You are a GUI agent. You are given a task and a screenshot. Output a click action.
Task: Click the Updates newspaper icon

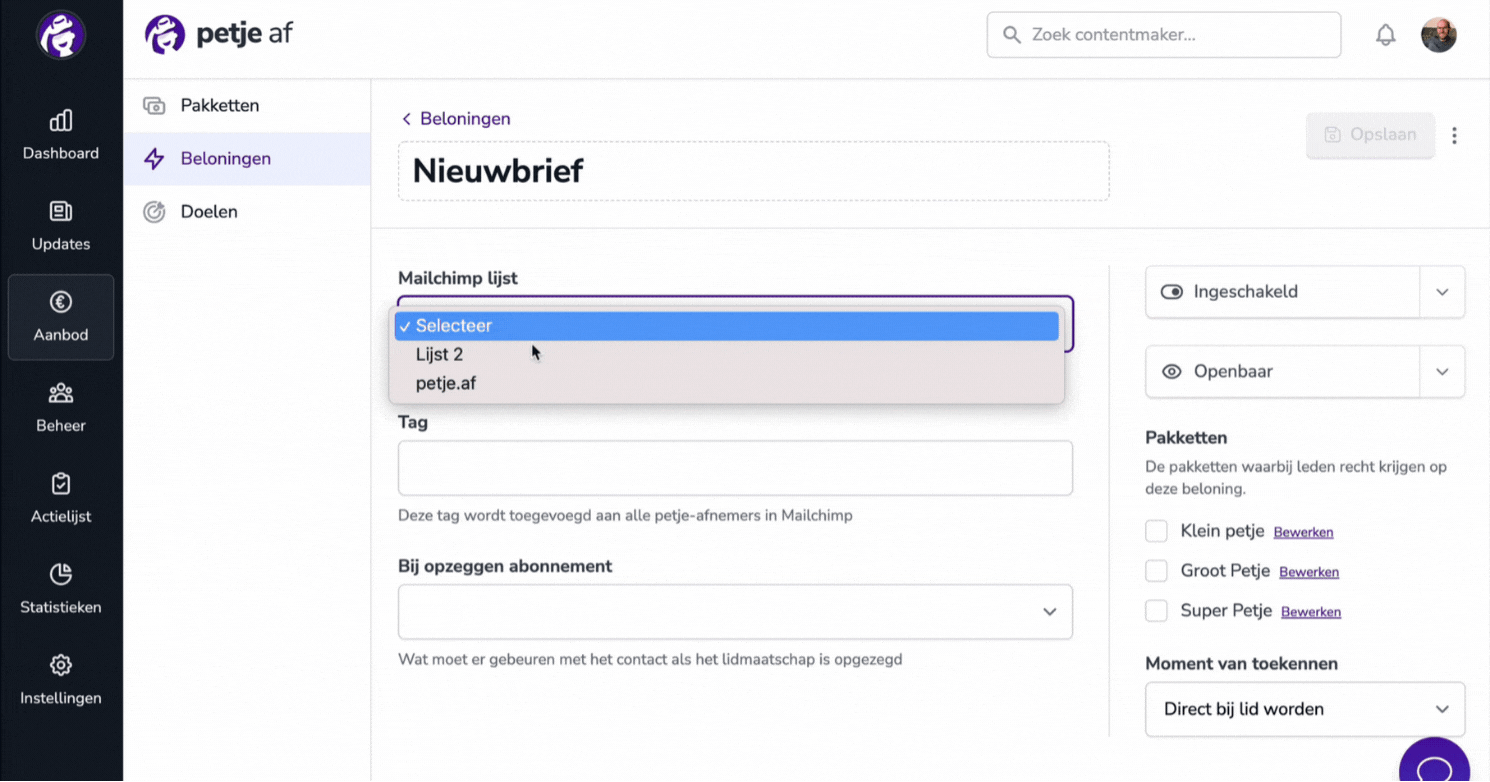[61, 211]
